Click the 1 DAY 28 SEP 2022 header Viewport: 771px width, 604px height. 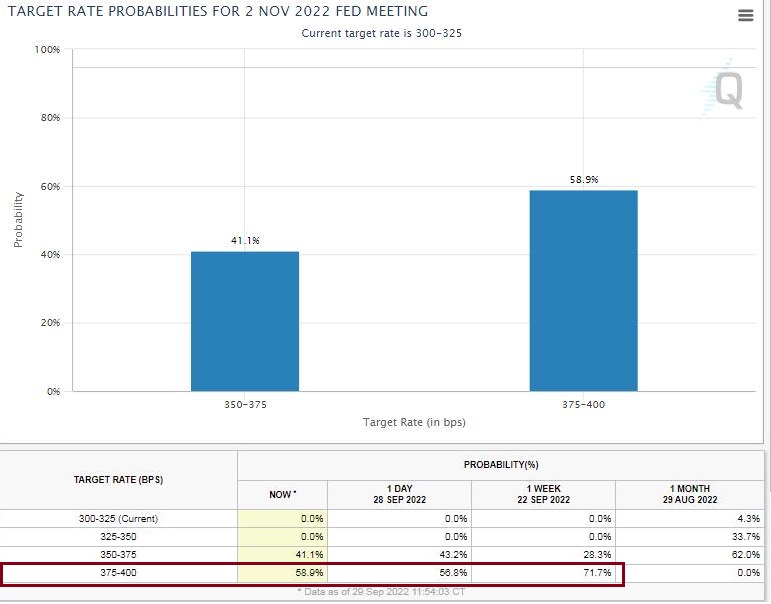pyautogui.click(x=399, y=494)
